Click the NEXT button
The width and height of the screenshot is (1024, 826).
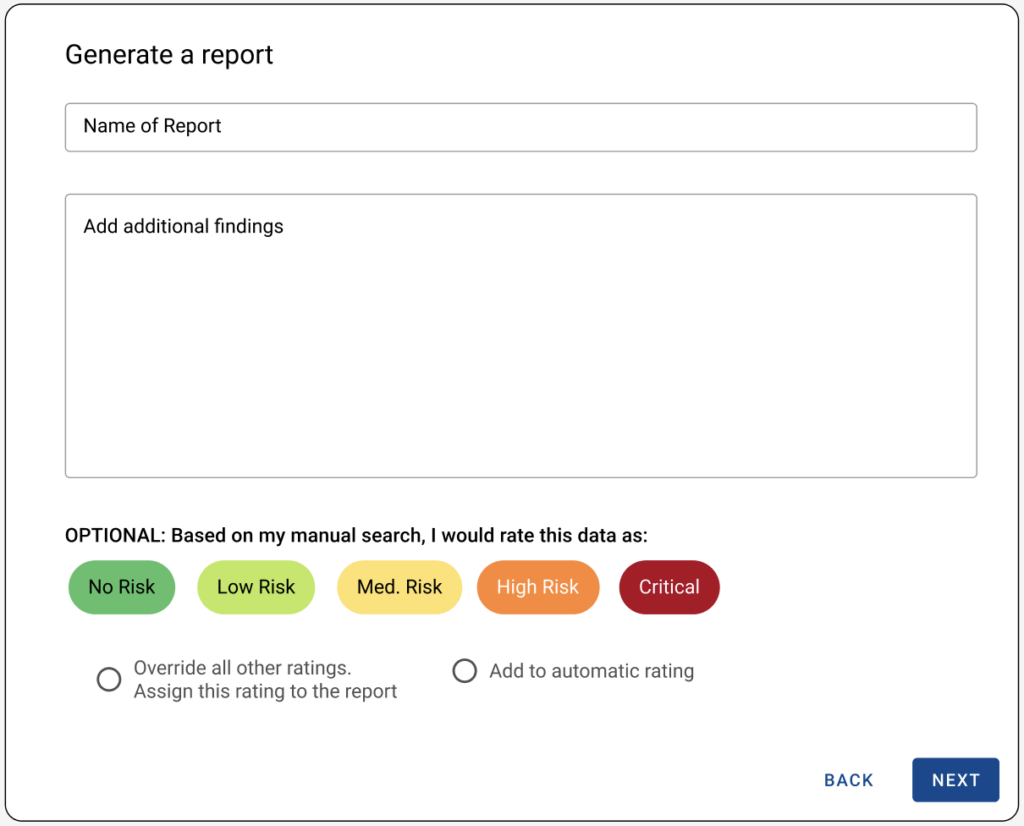955,780
